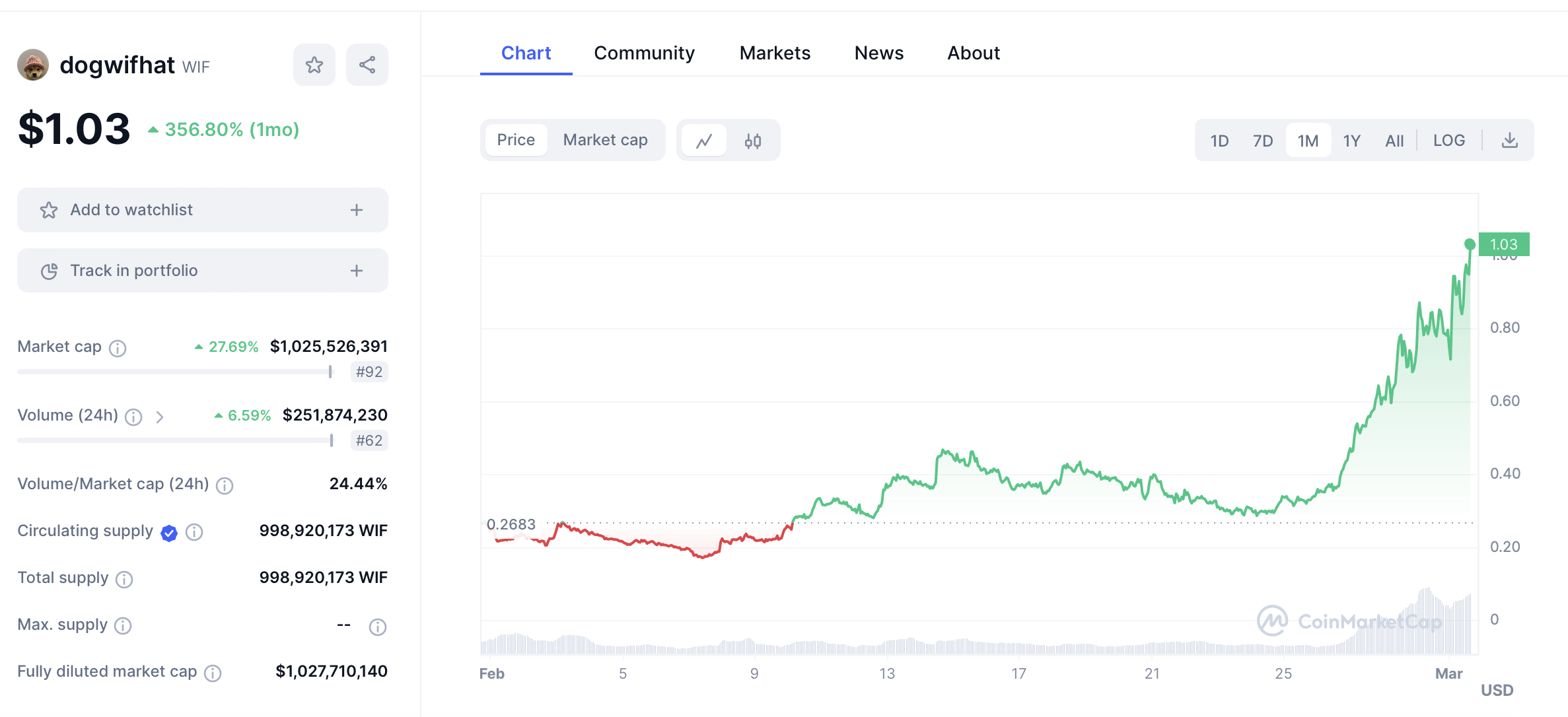Viewport: 1568px width, 717px height.
Task: Switch to line chart view icon
Action: click(704, 141)
